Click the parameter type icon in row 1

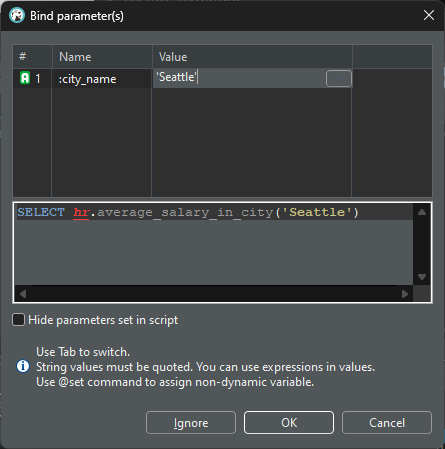25,78
